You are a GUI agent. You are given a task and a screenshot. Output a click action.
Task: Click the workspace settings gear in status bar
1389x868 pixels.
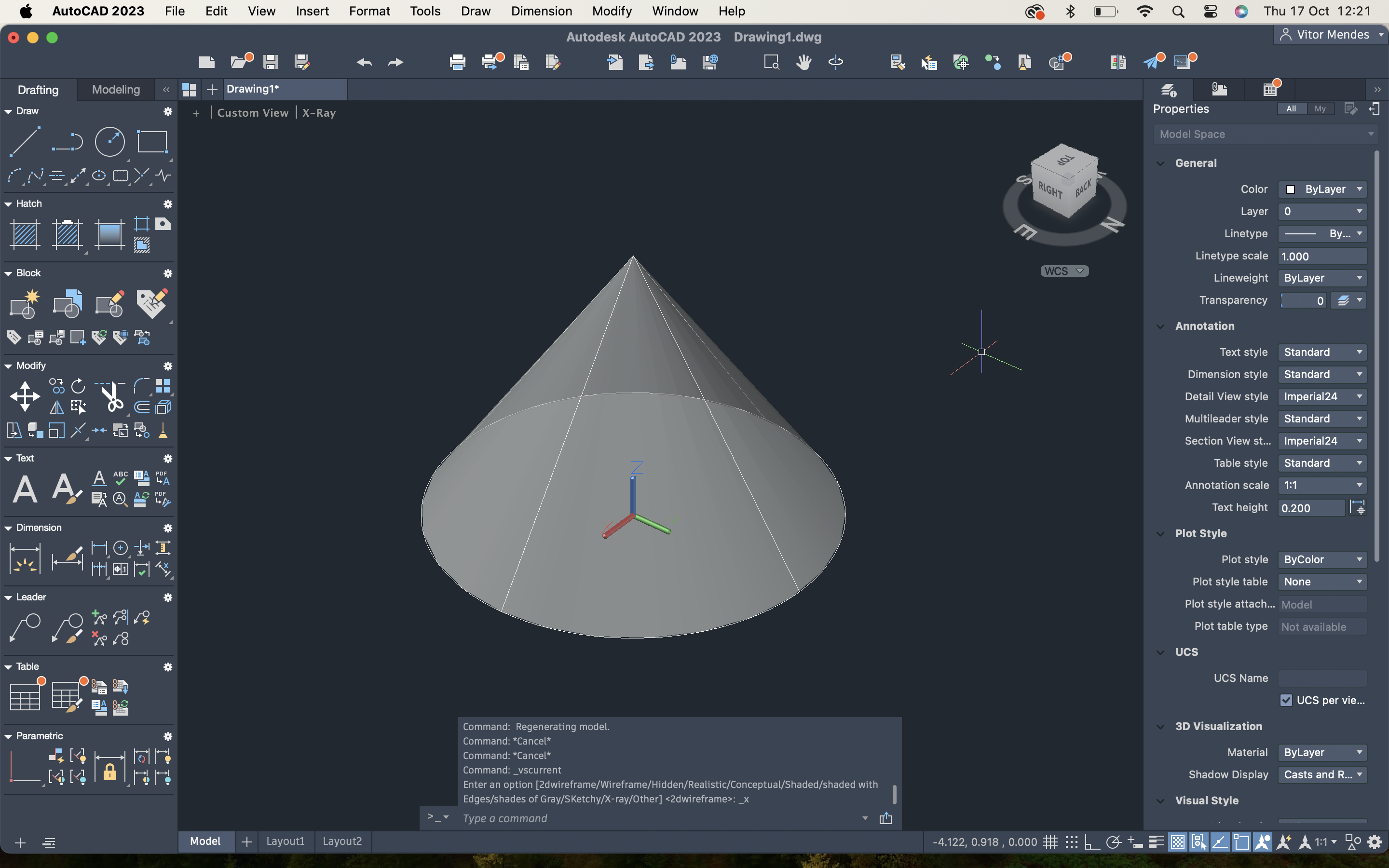point(1375,842)
